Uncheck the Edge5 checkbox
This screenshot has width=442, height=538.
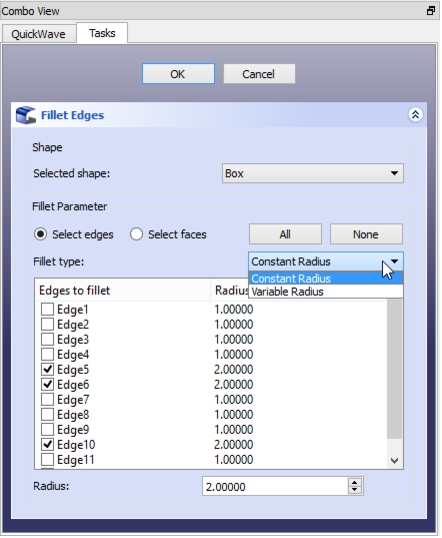pos(47,369)
